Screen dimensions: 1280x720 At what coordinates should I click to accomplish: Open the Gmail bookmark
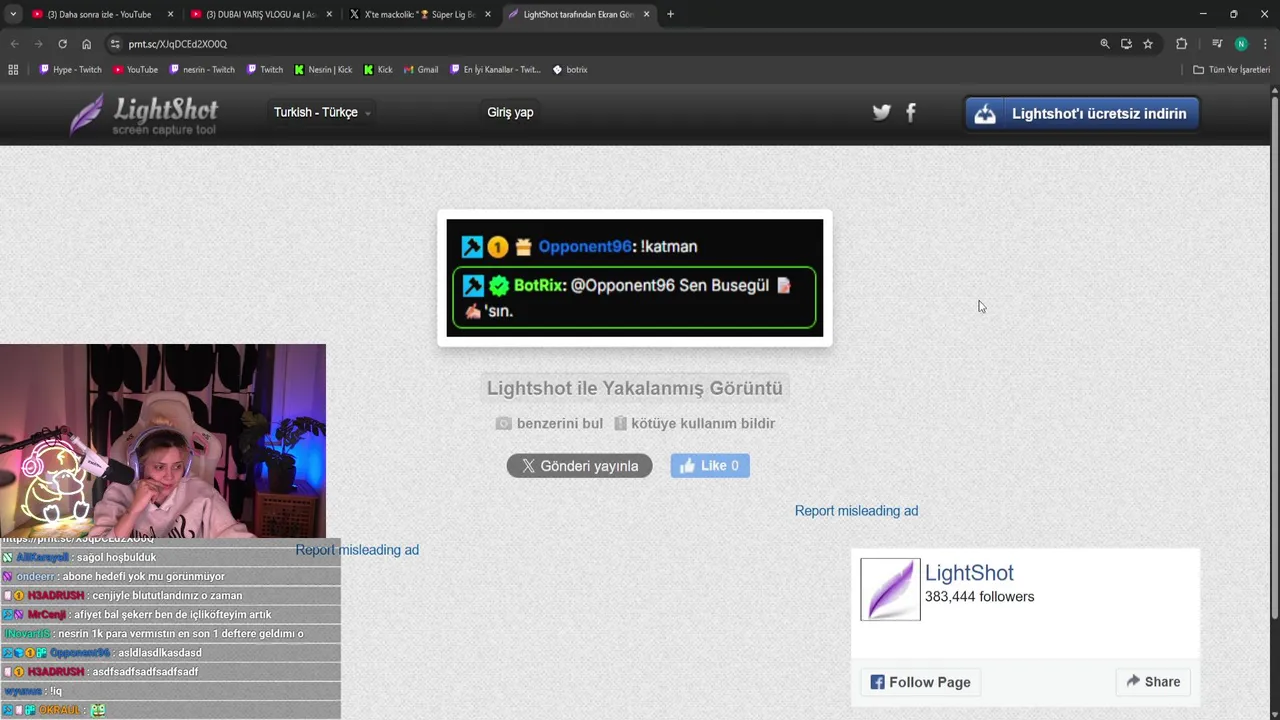coord(420,70)
